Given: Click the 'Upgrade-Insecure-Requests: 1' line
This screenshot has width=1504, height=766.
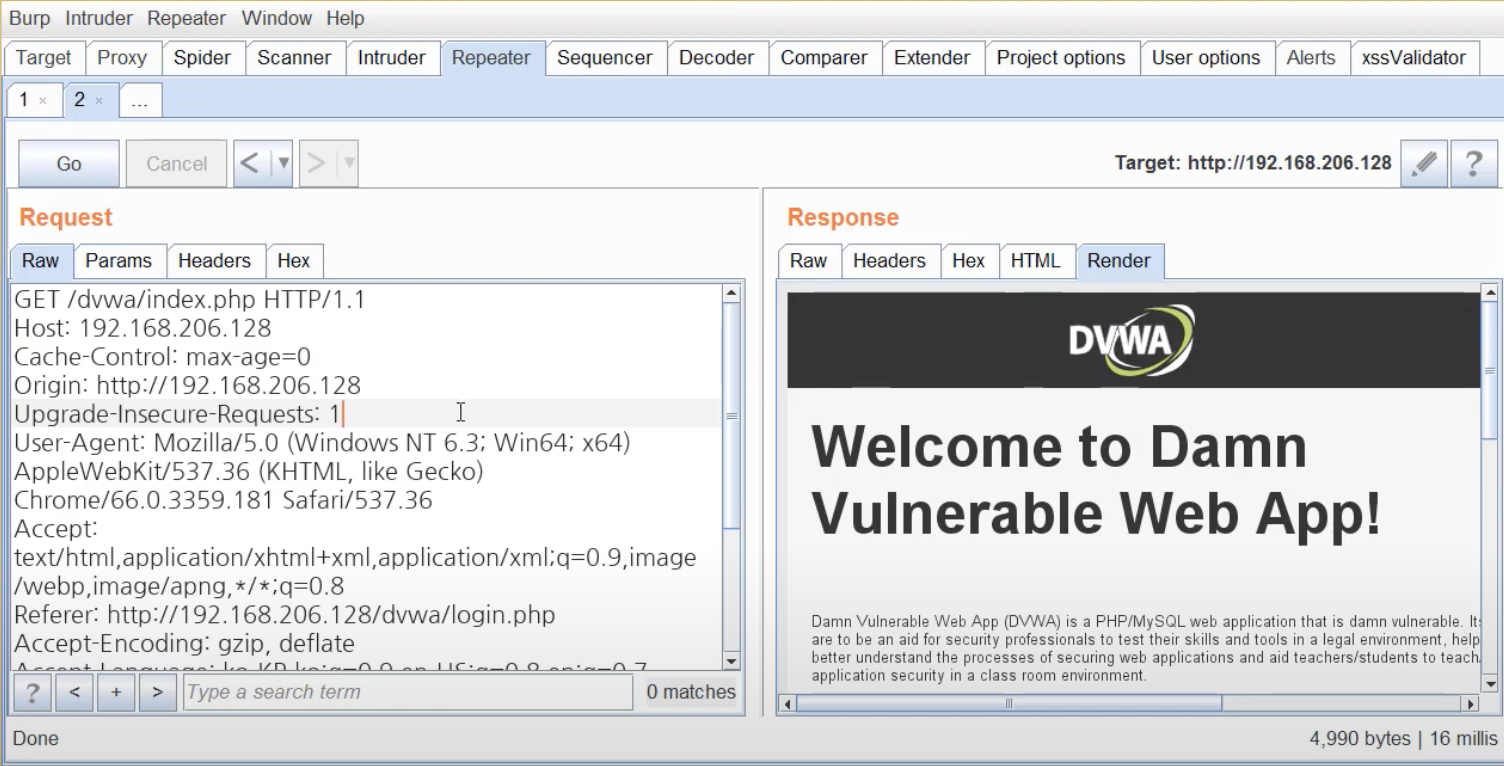Looking at the screenshot, I should pos(178,414).
